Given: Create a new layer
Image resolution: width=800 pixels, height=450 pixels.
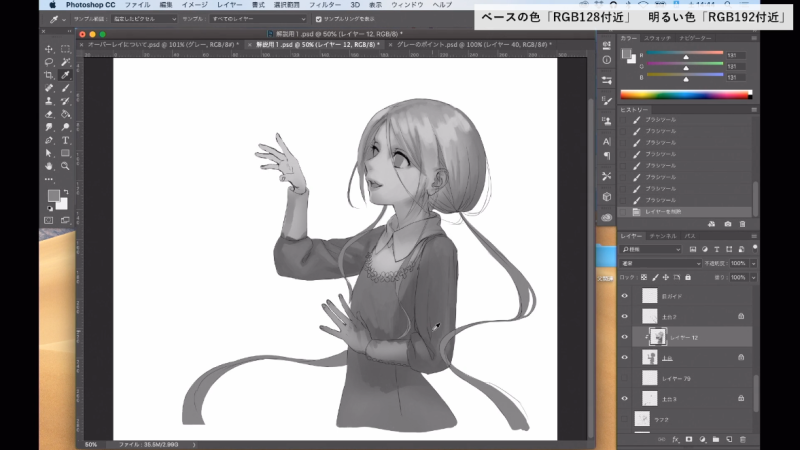Looking at the screenshot, I should click(x=729, y=439).
